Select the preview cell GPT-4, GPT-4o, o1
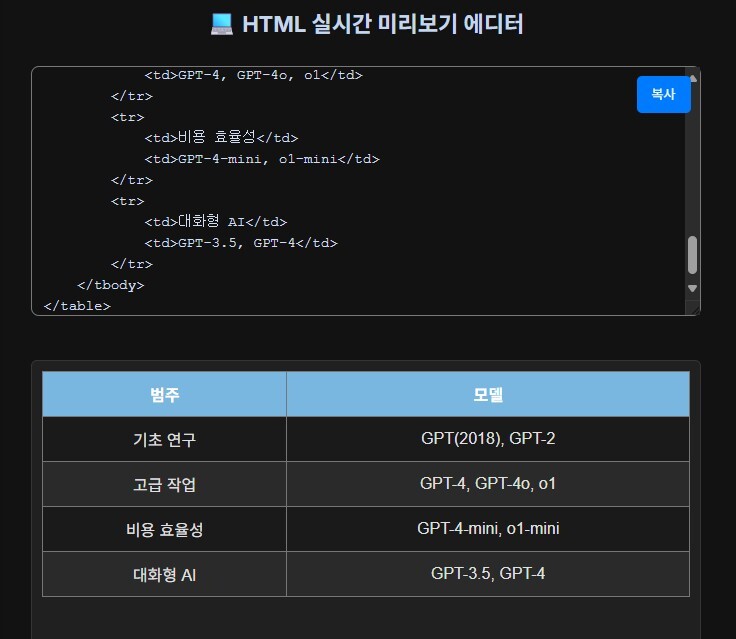 point(488,484)
